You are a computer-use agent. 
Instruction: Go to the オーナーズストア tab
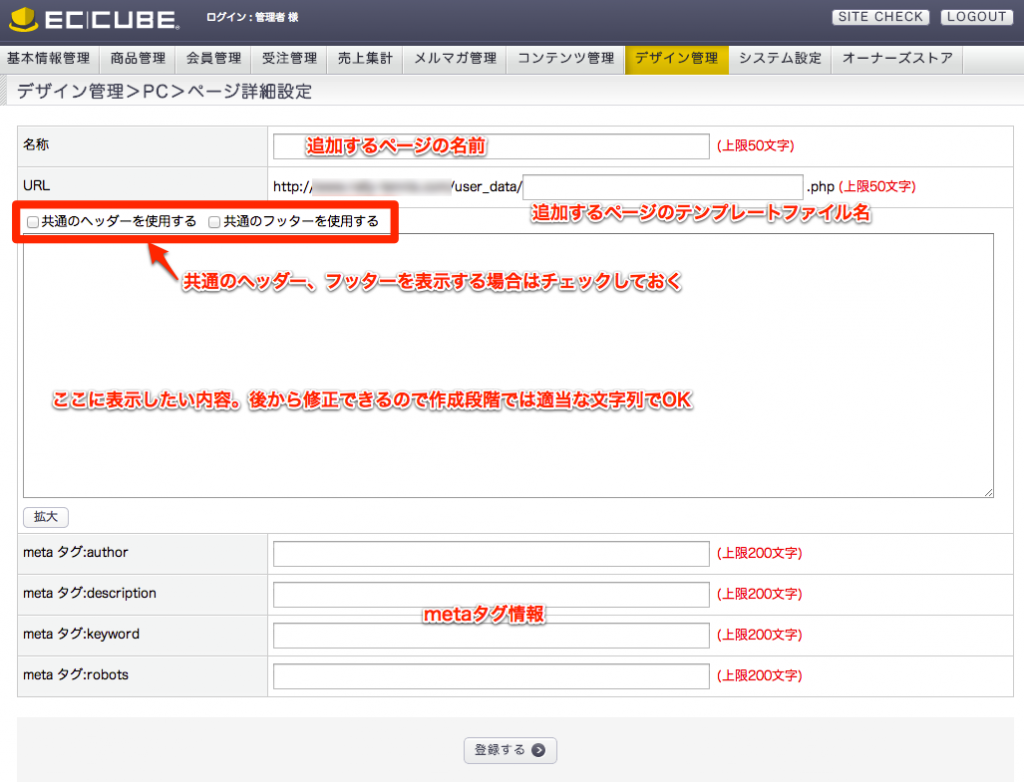897,59
